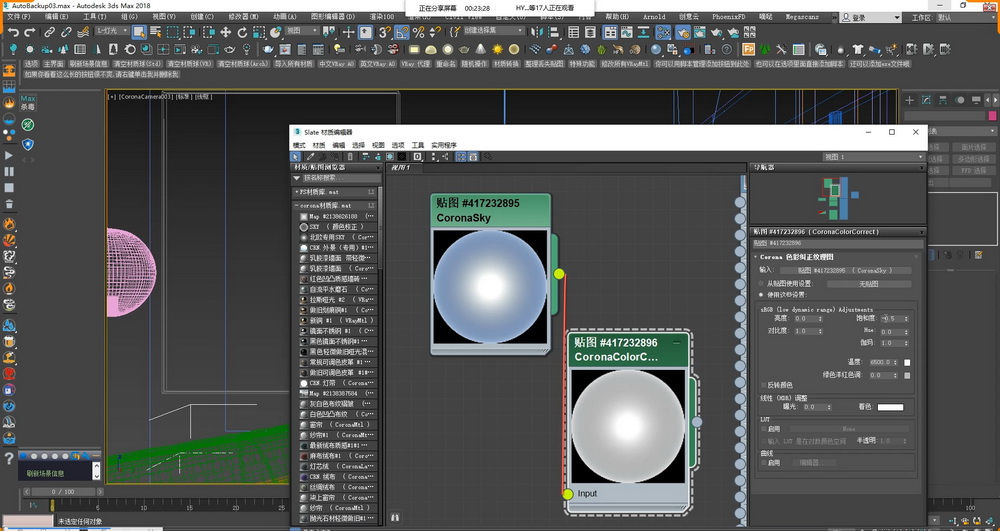The width and height of the screenshot is (1000, 531).
Task: Open the '视图' reference coordinate dropdown
Action: pyautogui.click(x=302, y=31)
